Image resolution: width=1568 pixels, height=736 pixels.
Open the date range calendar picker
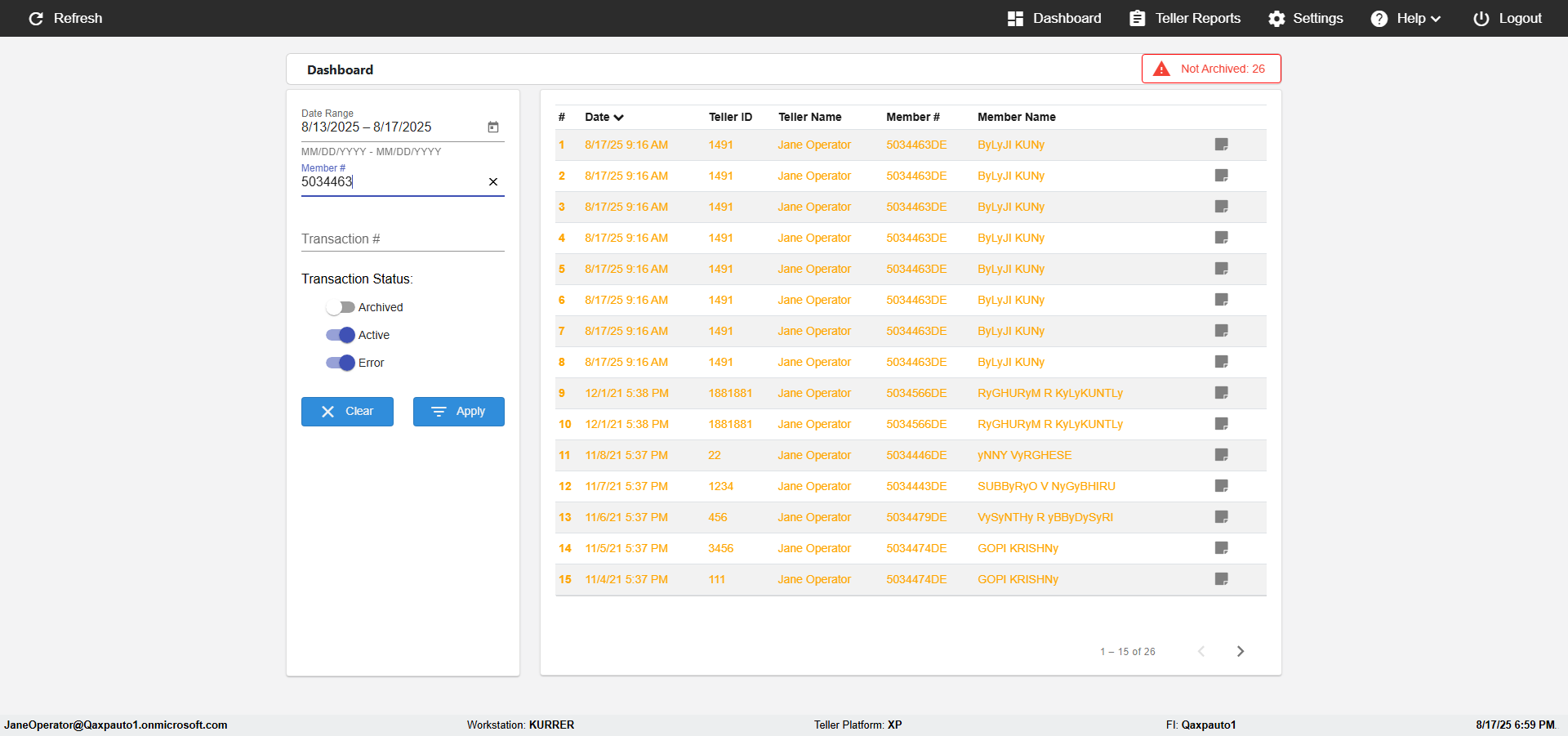493,127
